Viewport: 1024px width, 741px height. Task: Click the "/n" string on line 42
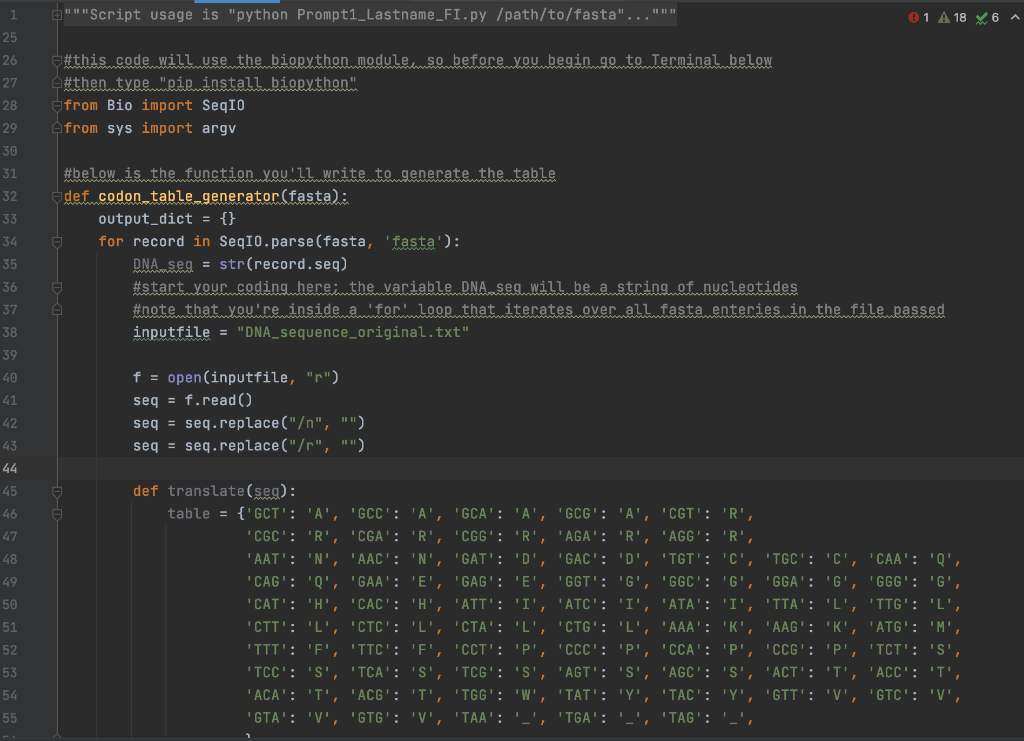306,424
